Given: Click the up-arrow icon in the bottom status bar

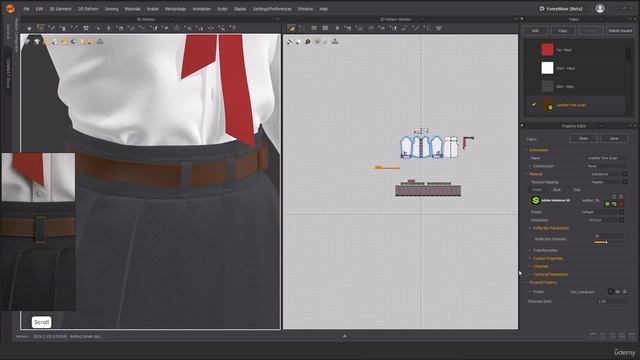Looking at the screenshot, I should [345, 336].
